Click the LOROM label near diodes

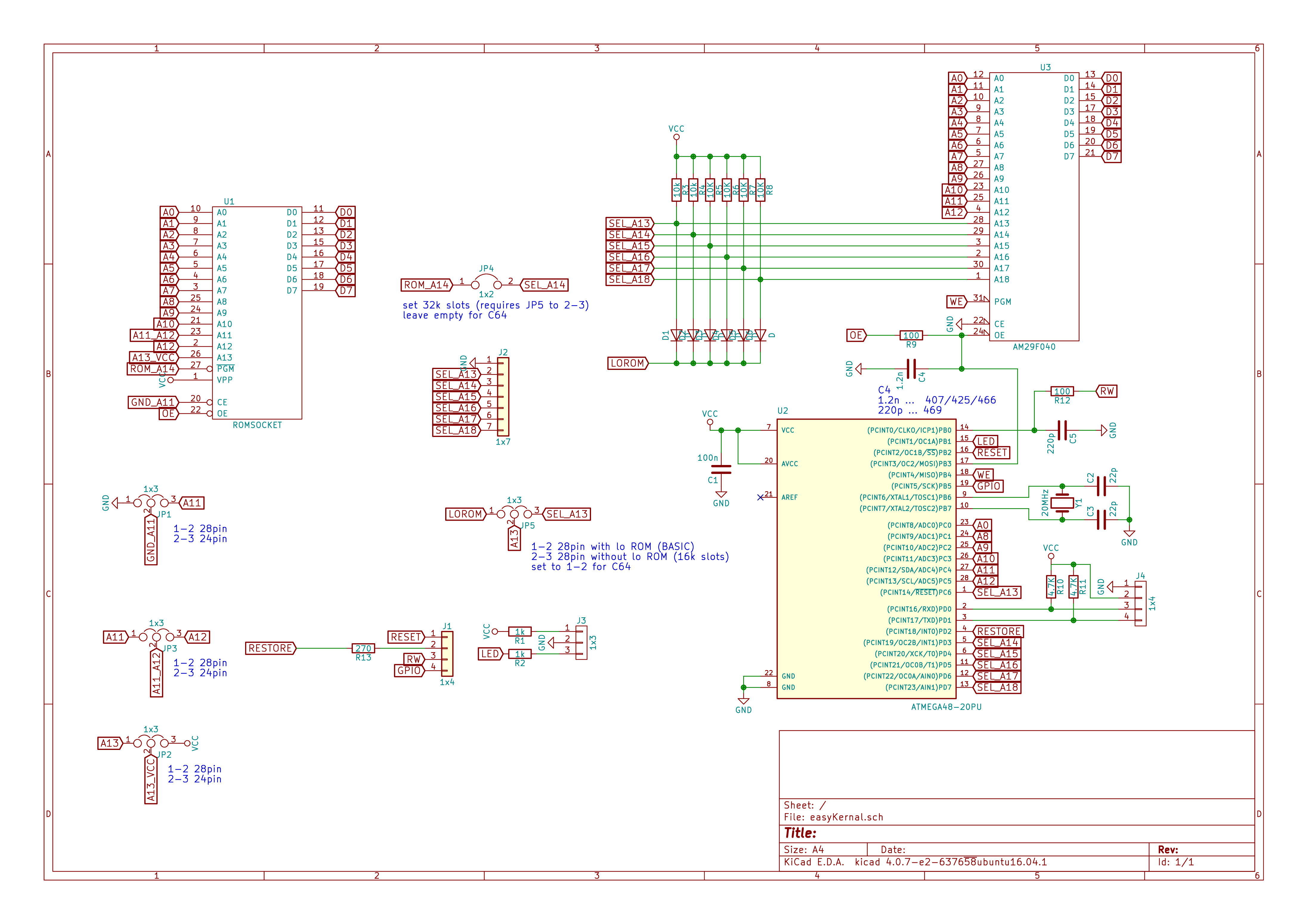pos(627,363)
